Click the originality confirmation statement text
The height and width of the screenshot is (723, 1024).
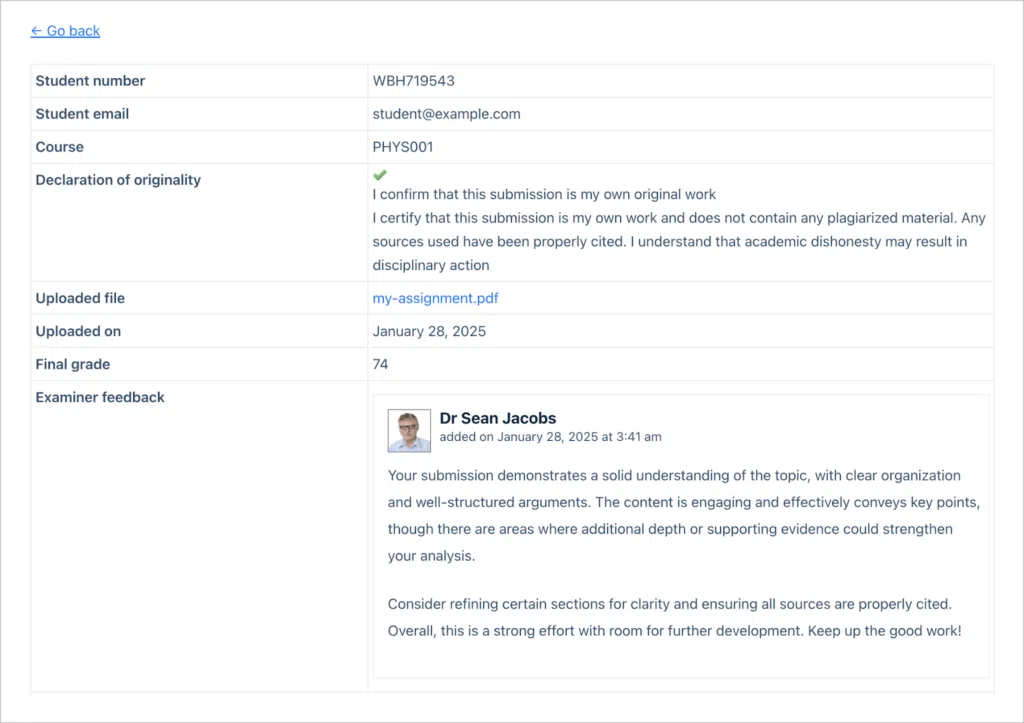tap(544, 195)
